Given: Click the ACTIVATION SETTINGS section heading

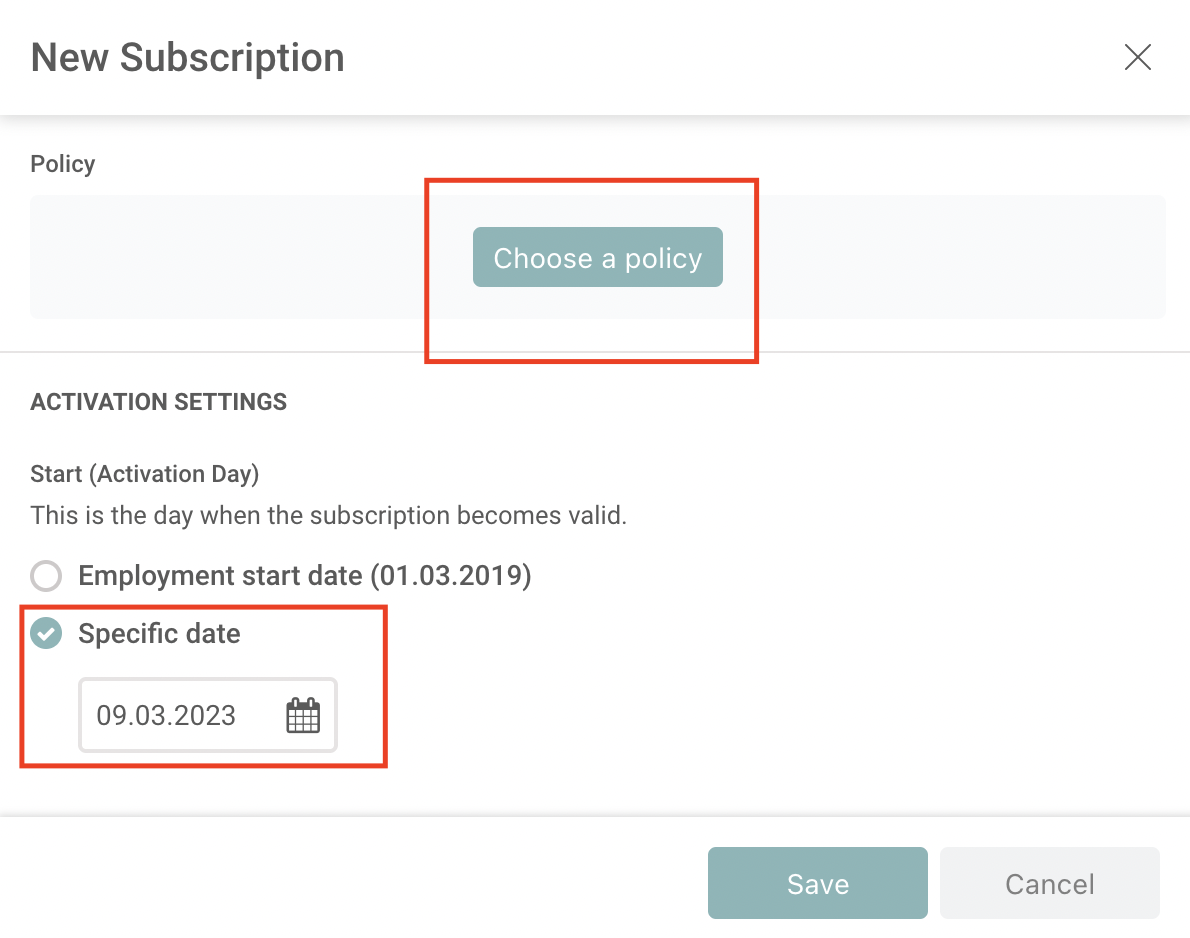Looking at the screenshot, I should point(159,402).
